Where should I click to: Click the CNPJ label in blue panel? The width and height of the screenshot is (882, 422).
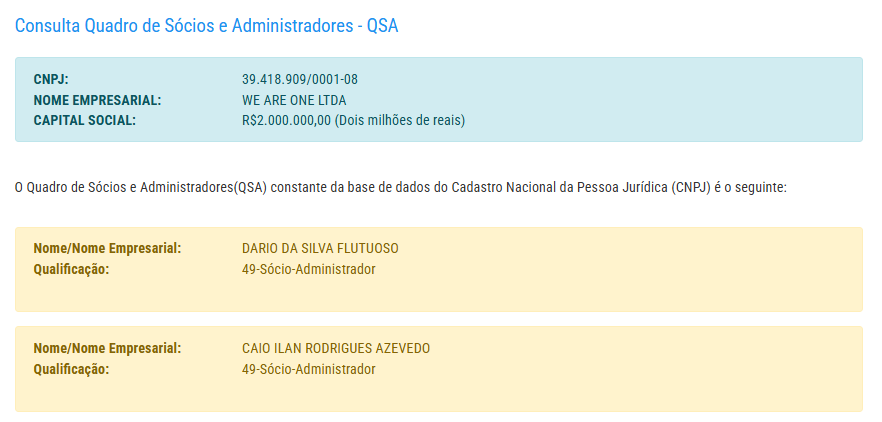(x=51, y=79)
